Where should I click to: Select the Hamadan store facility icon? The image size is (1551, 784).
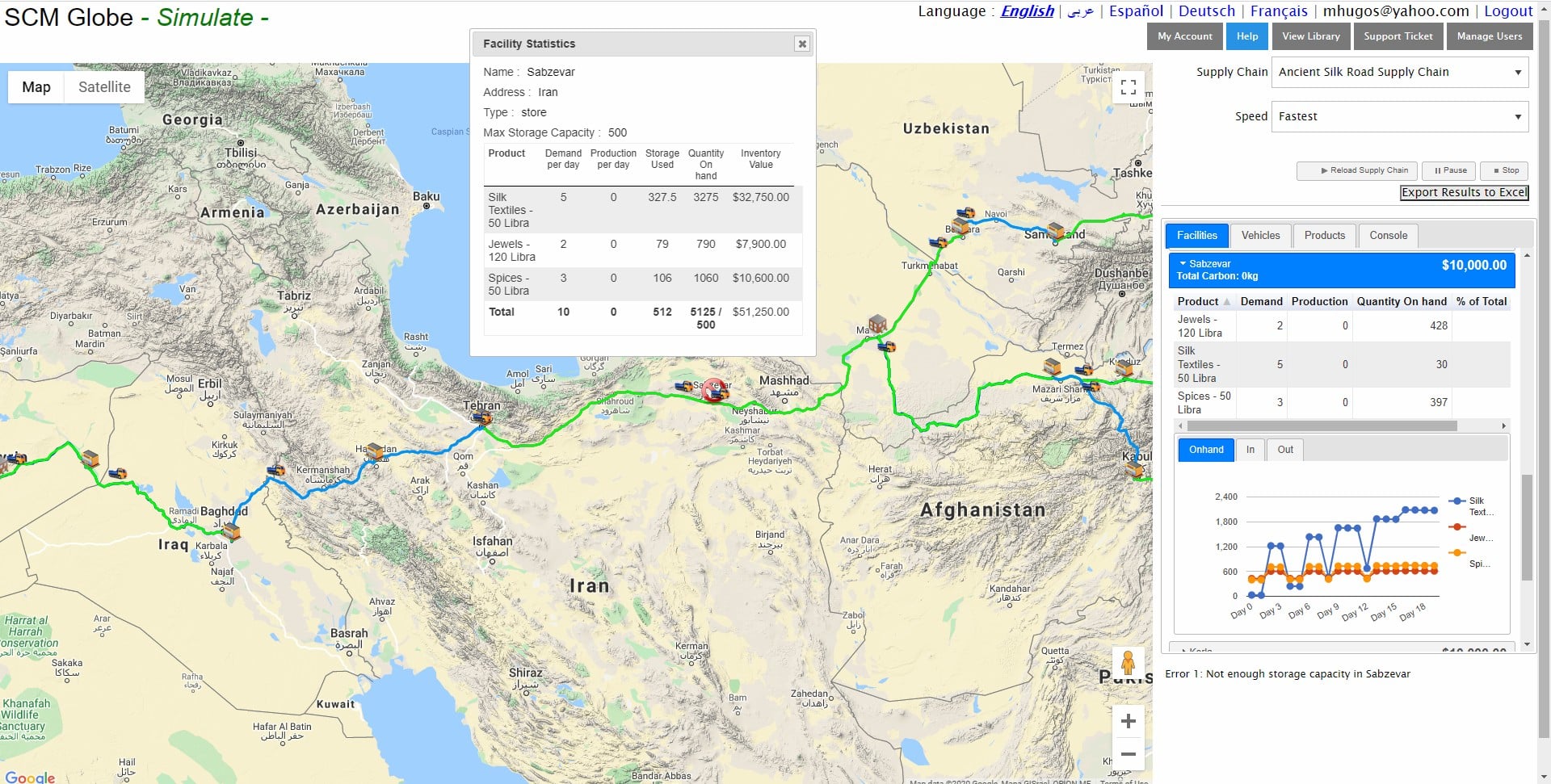(374, 450)
